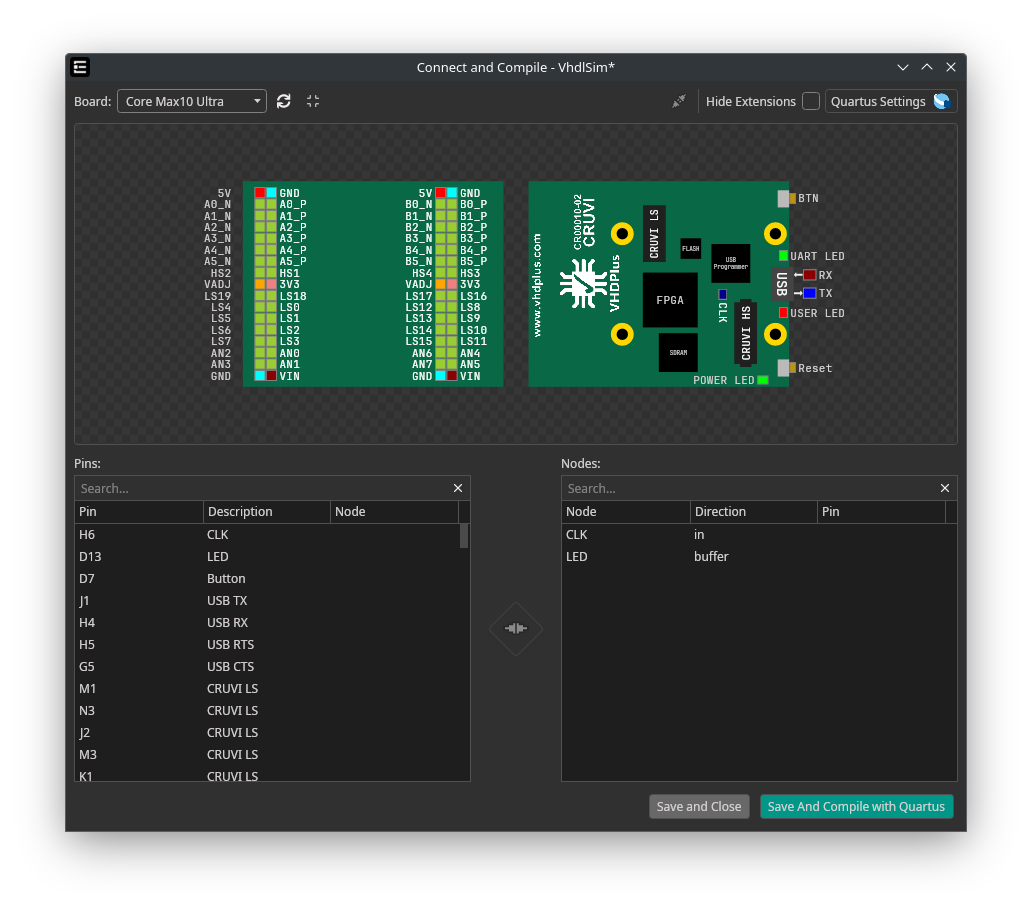The height and width of the screenshot is (910, 1033).
Task: Select the connector plug icon near Hide Extensions
Action: click(x=678, y=101)
